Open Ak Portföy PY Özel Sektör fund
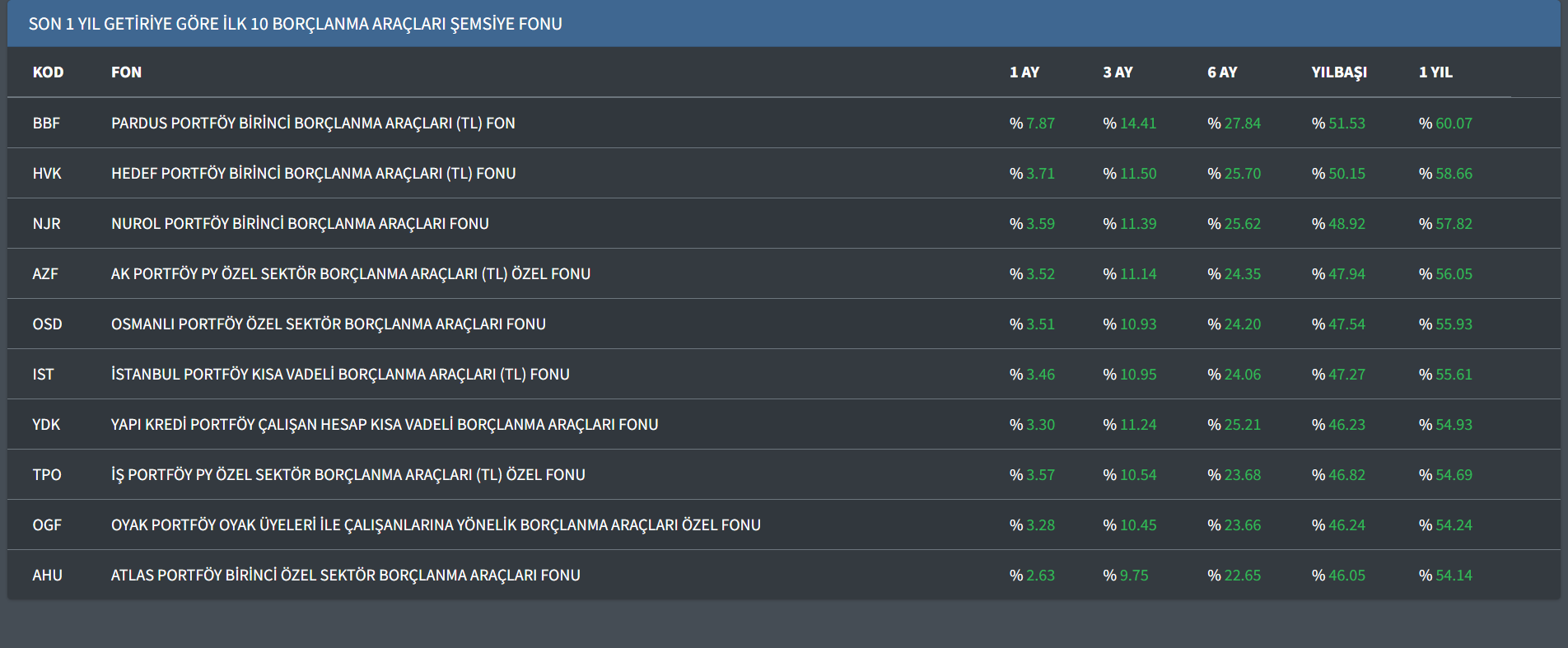1568x648 pixels. [351, 274]
